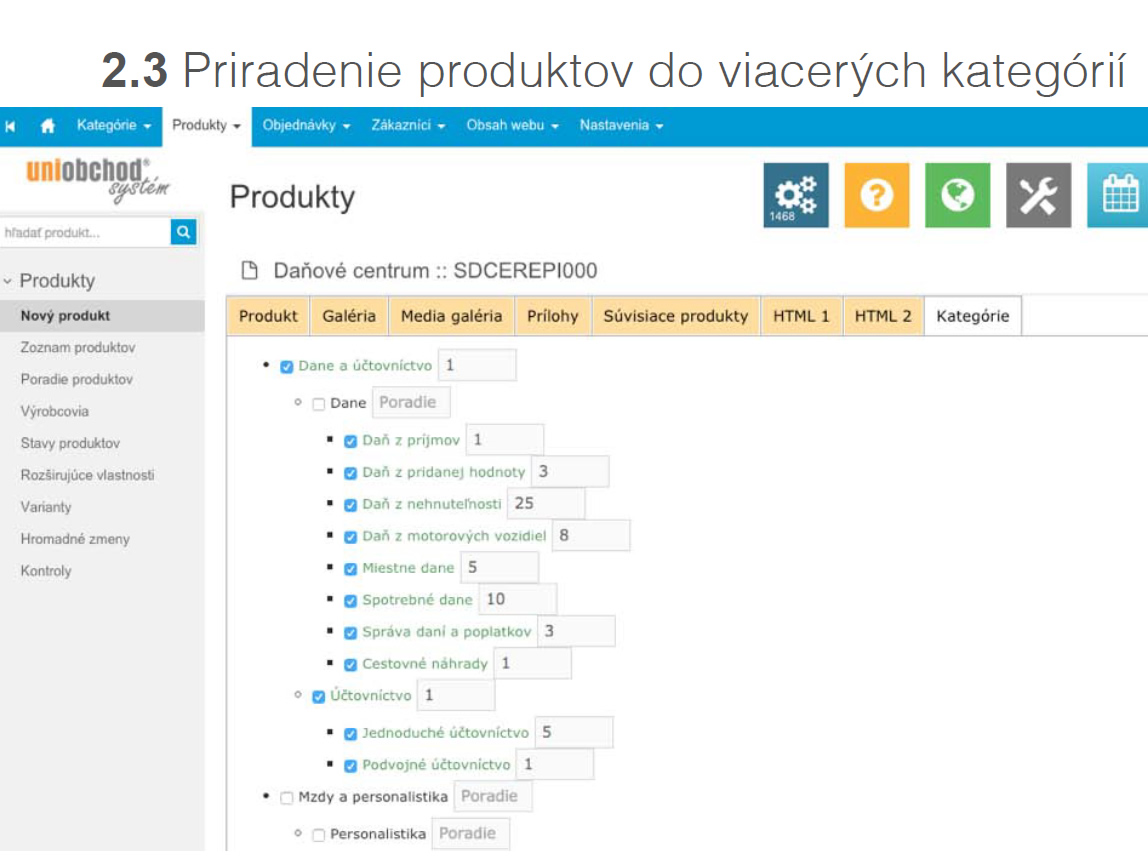The height and width of the screenshot is (862, 1148).
Task: Click the sidebar collapse arrow icon
Action: (x=11, y=126)
